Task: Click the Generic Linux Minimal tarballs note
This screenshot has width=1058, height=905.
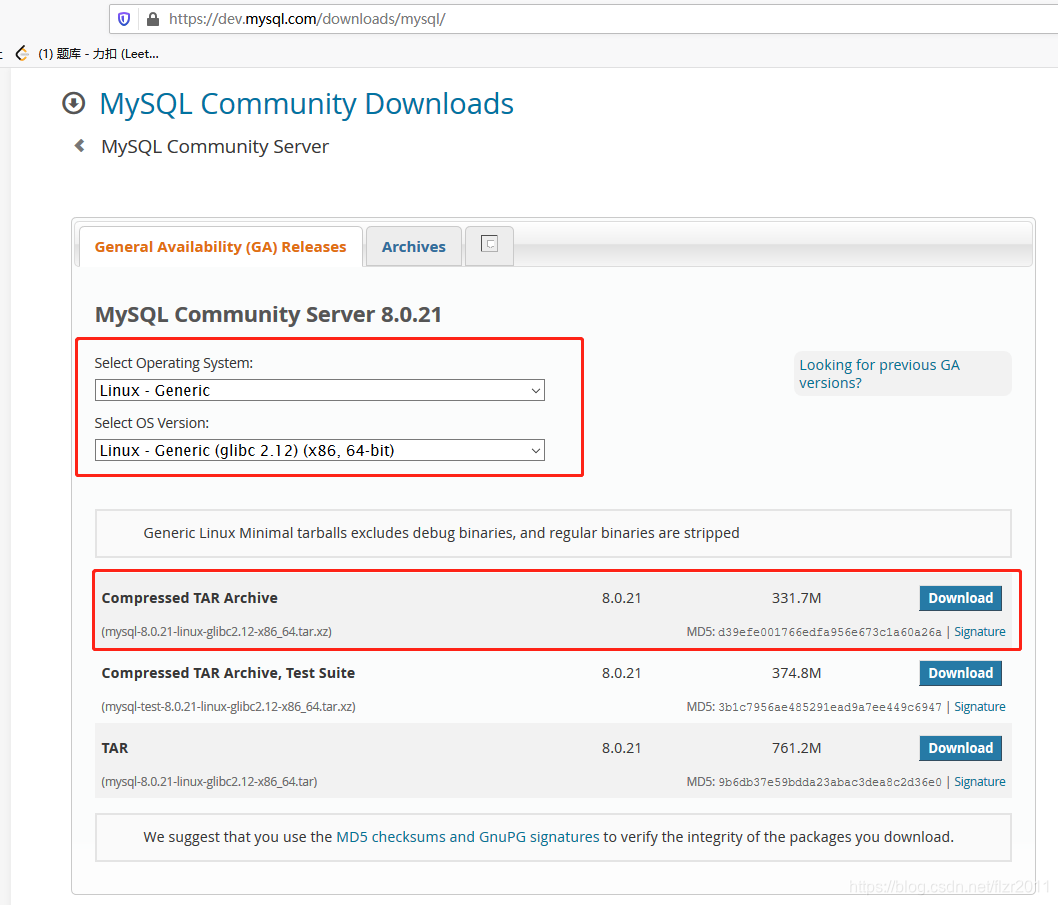Action: (441, 533)
